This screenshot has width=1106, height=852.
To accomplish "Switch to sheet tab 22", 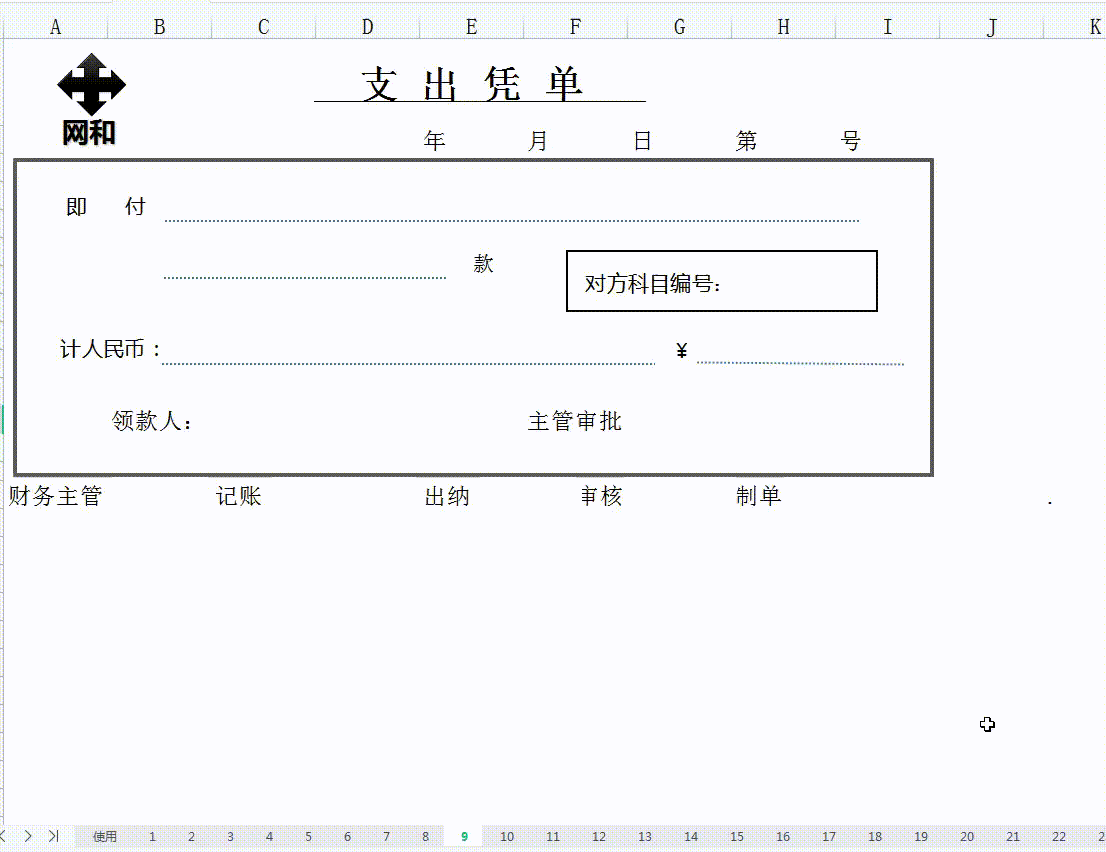I will [1058, 836].
